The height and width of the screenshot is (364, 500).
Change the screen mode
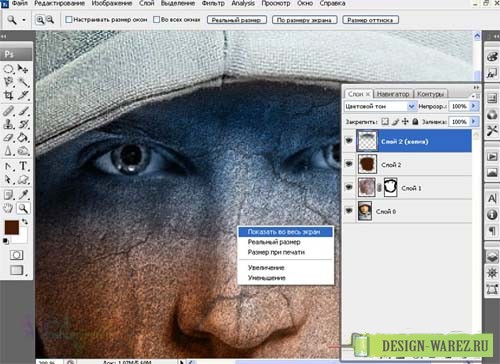[x=17, y=270]
